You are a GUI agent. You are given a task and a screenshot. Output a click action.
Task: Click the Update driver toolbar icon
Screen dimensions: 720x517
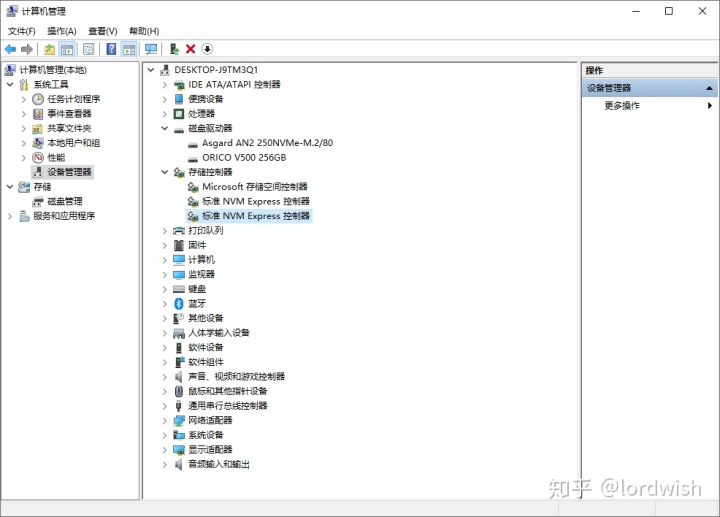[x=174, y=49]
